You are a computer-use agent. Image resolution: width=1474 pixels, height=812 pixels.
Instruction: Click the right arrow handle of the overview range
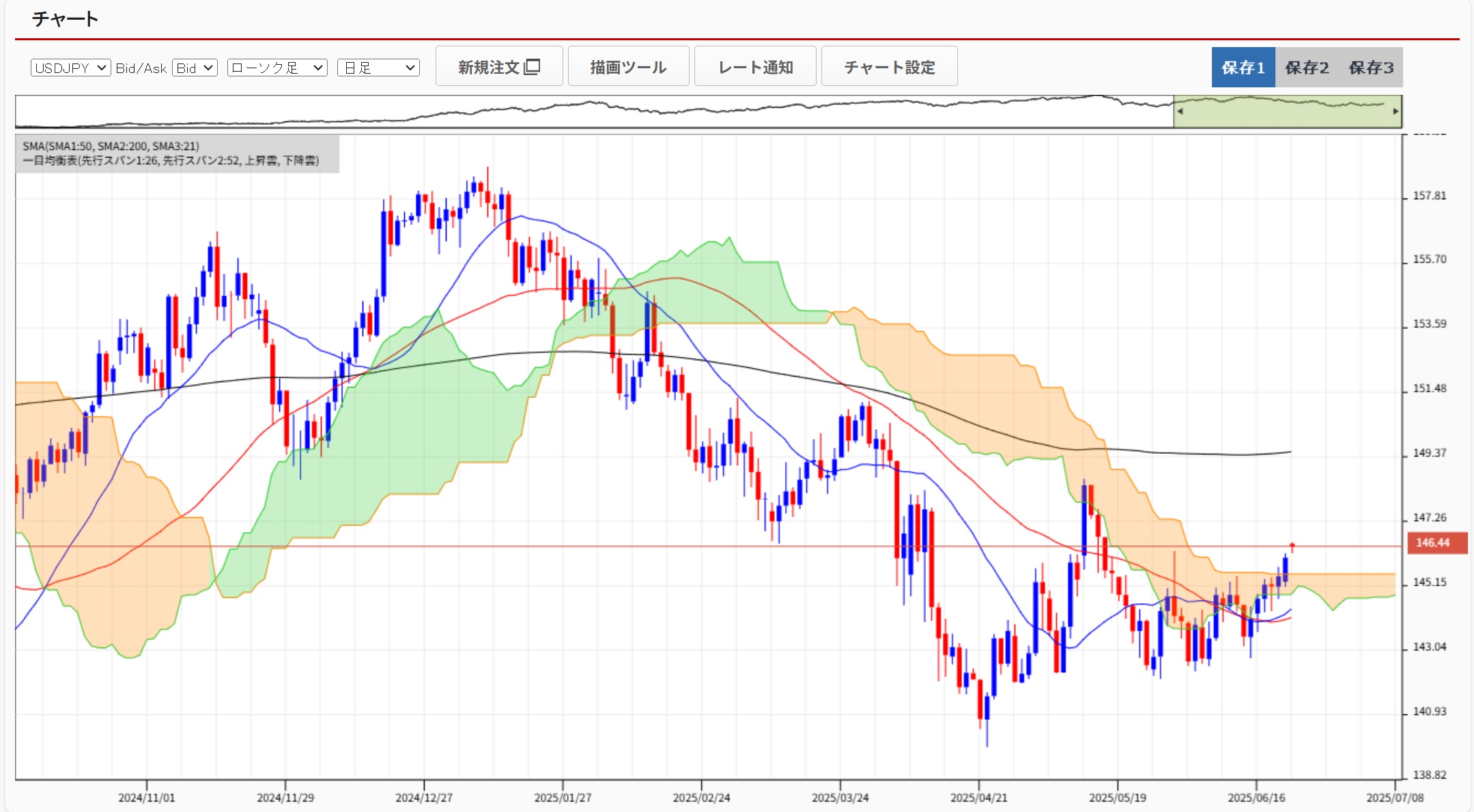(x=1395, y=111)
